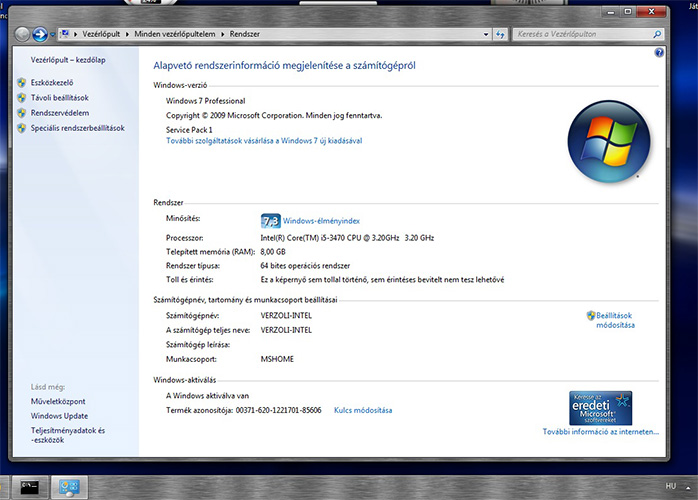Open Windows Update link
This screenshot has width=698, height=500.
59,416
